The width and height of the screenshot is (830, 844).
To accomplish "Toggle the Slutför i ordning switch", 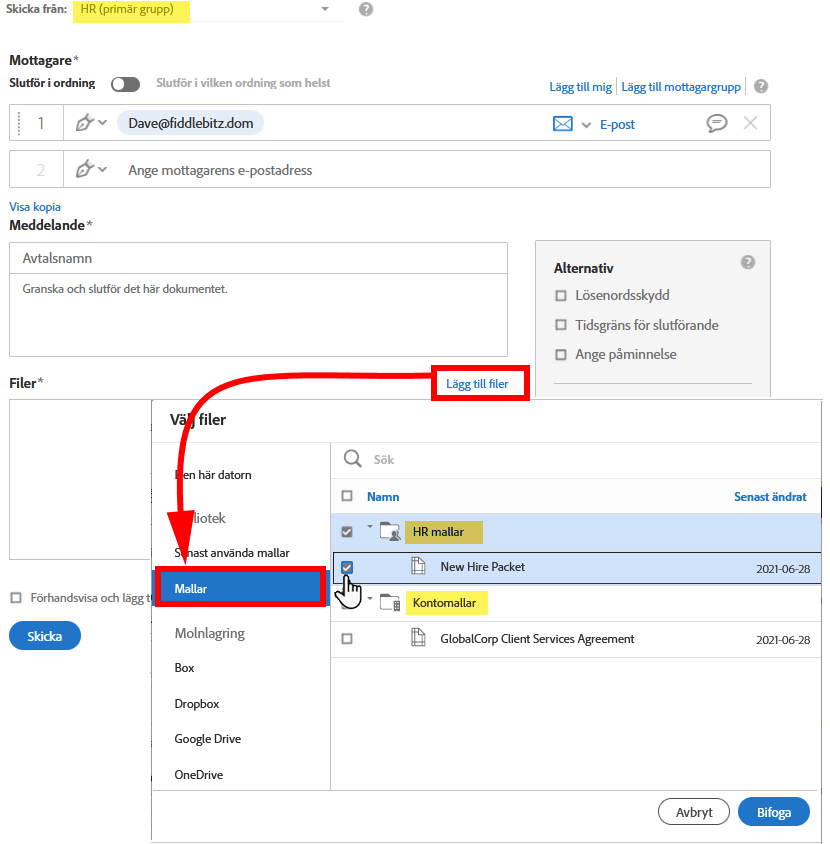I will click(125, 84).
